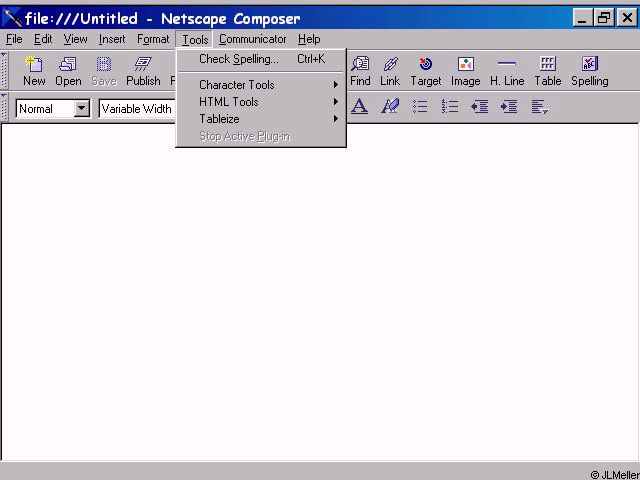The image size is (640, 480).
Task: Insert a picture using the Image icon
Action: [465, 71]
